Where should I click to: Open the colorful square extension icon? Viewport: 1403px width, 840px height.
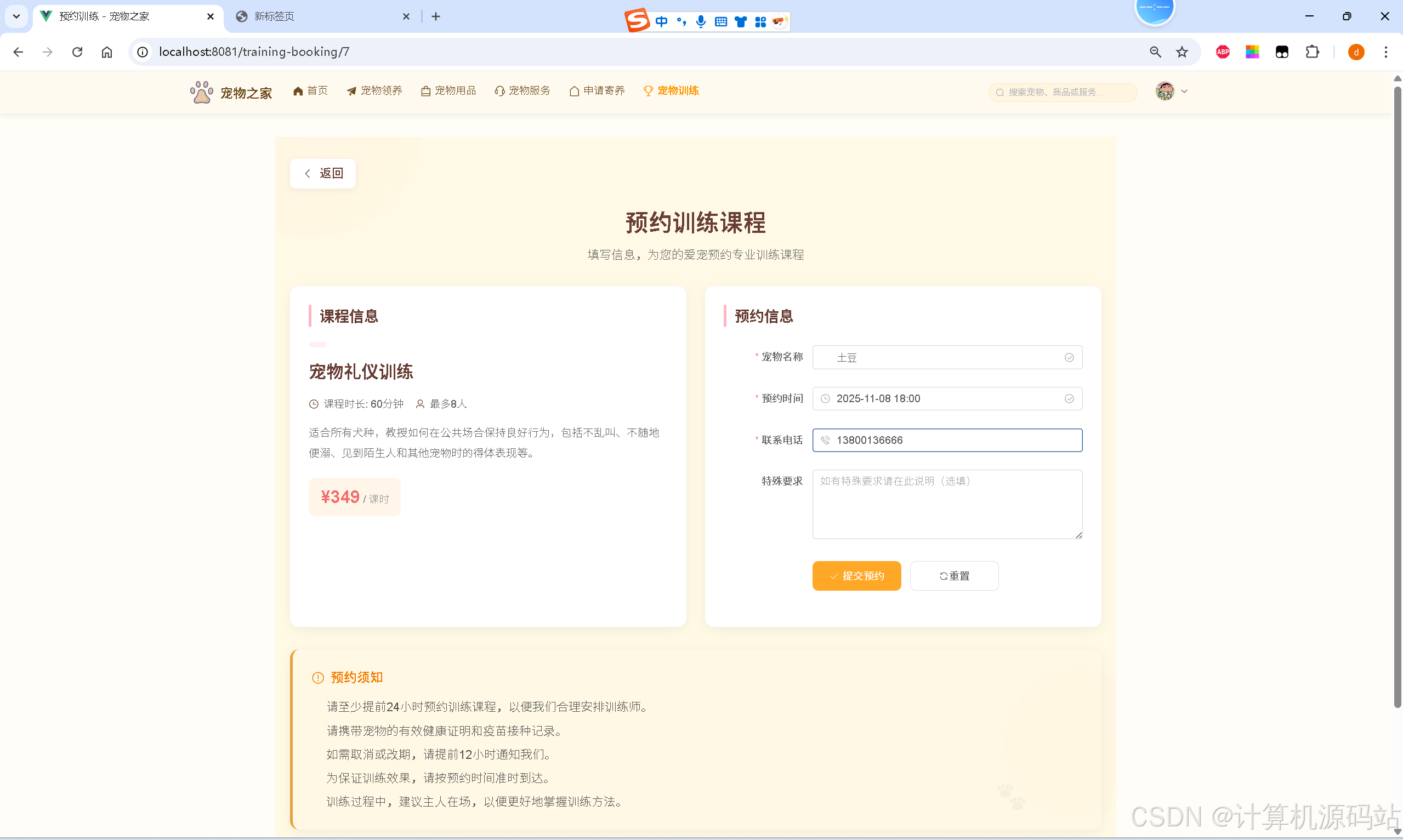(1252, 52)
